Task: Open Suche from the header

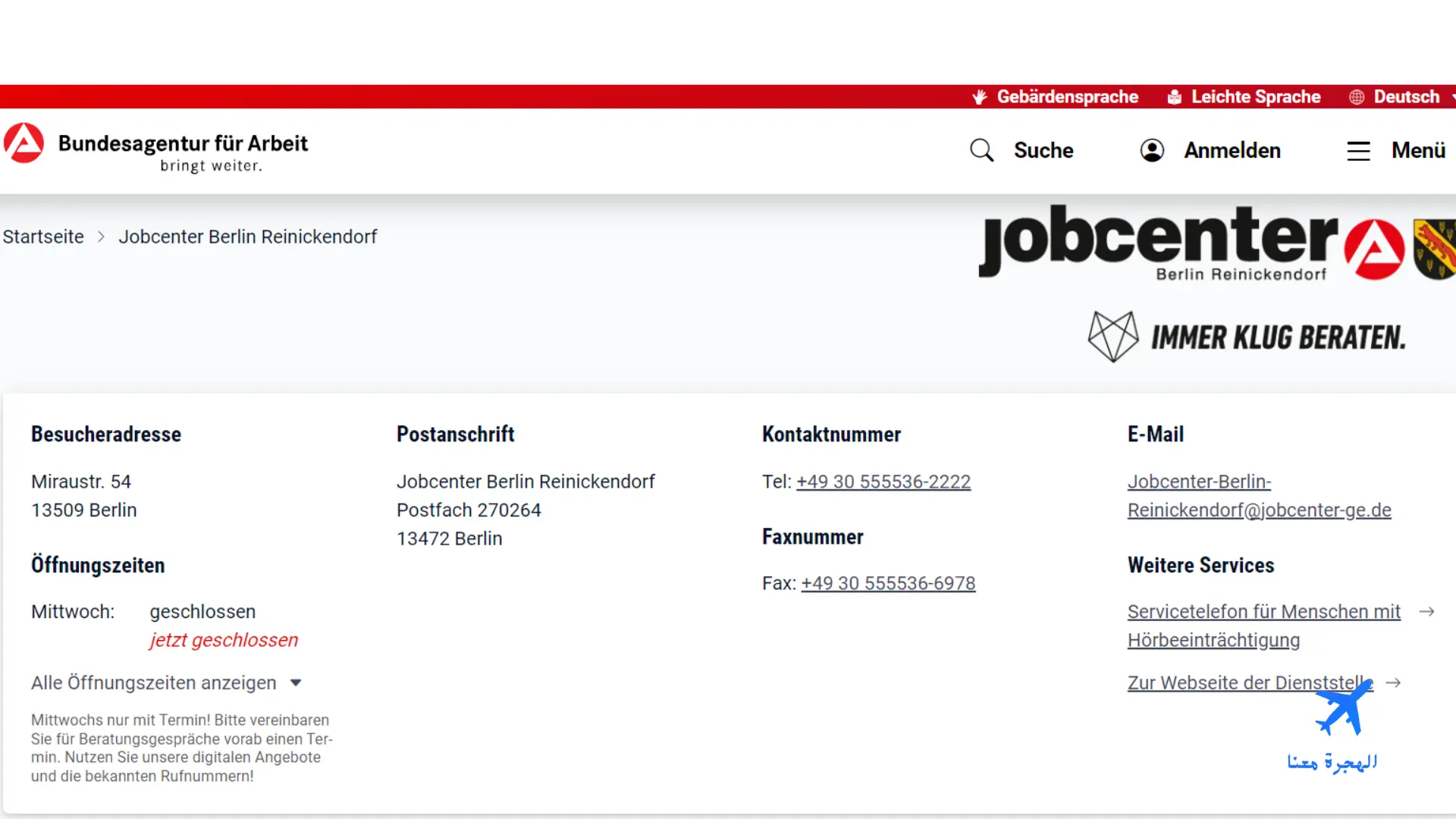Action: tap(1043, 150)
